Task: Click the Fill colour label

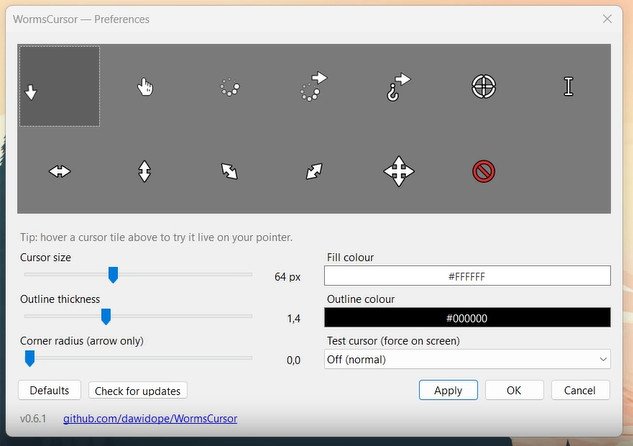Action: pos(350,258)
